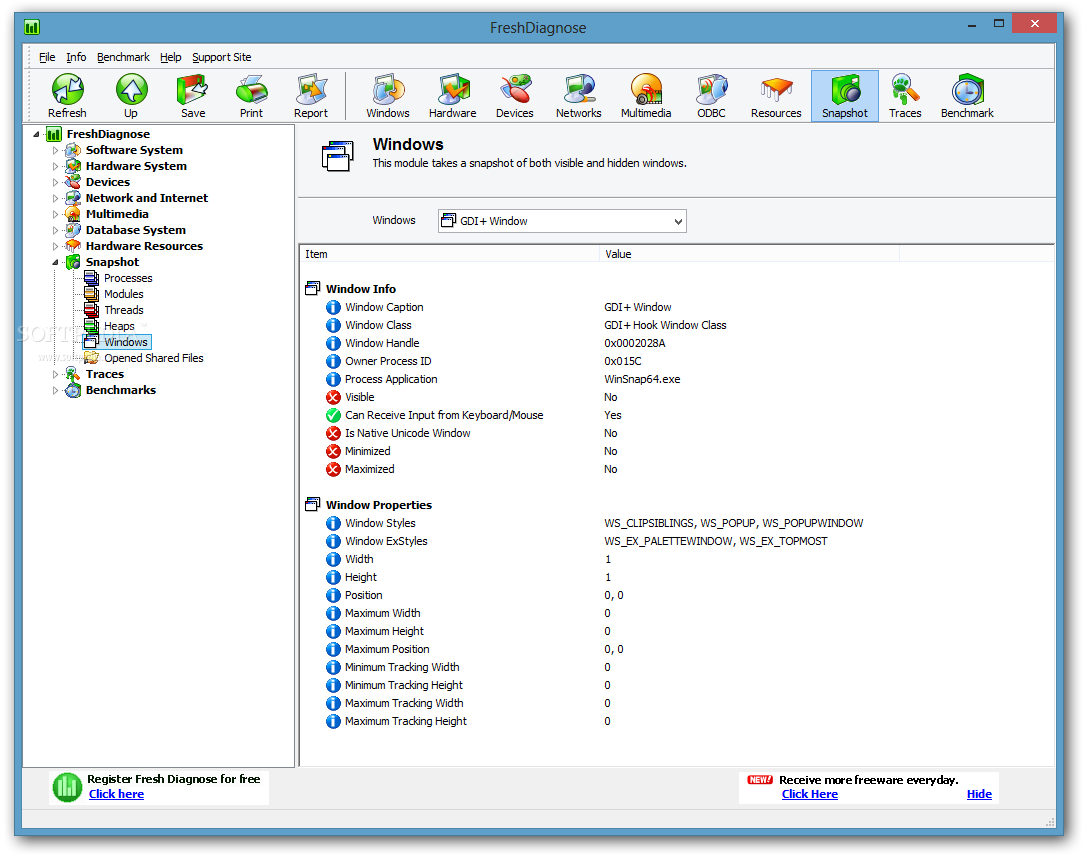Click the FreshDiagnose title bar app icon

[32, 27]
